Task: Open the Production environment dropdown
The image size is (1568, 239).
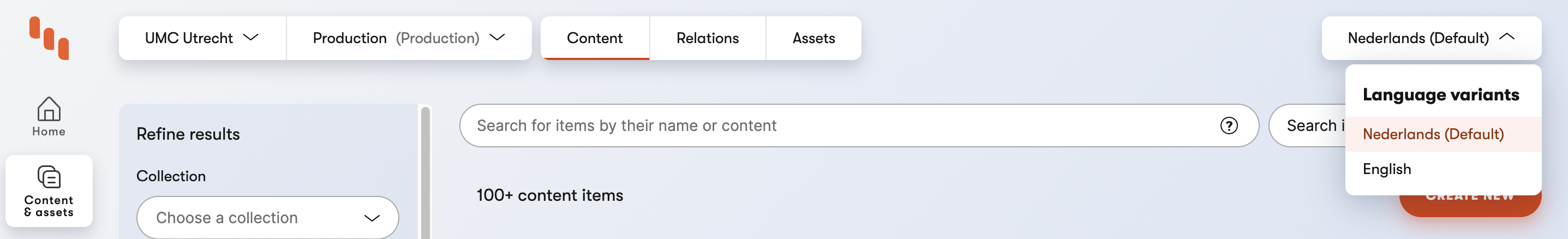Action: (x=409, y=38)
